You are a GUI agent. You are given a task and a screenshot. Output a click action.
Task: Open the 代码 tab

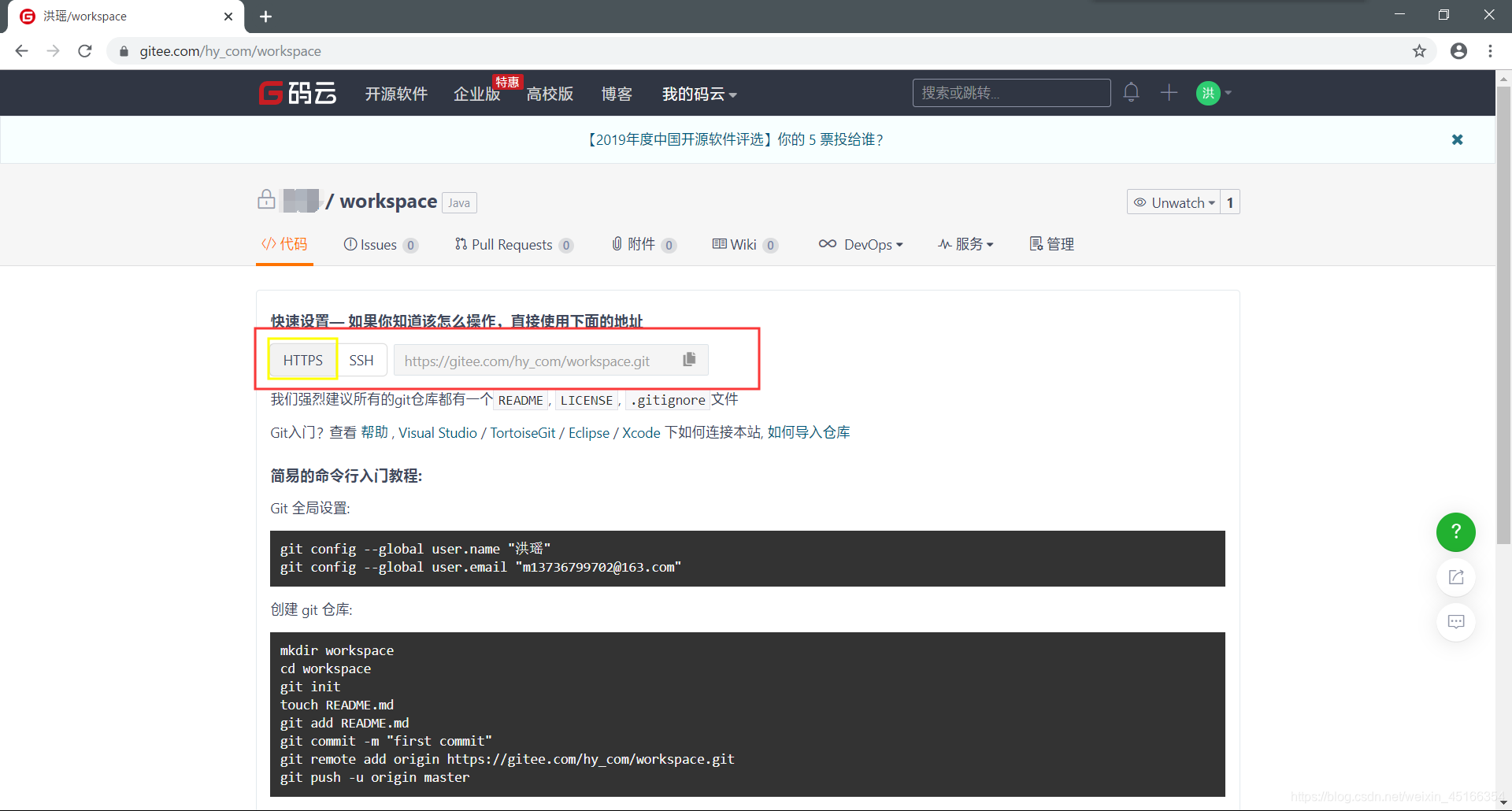(x=284, y=244)
